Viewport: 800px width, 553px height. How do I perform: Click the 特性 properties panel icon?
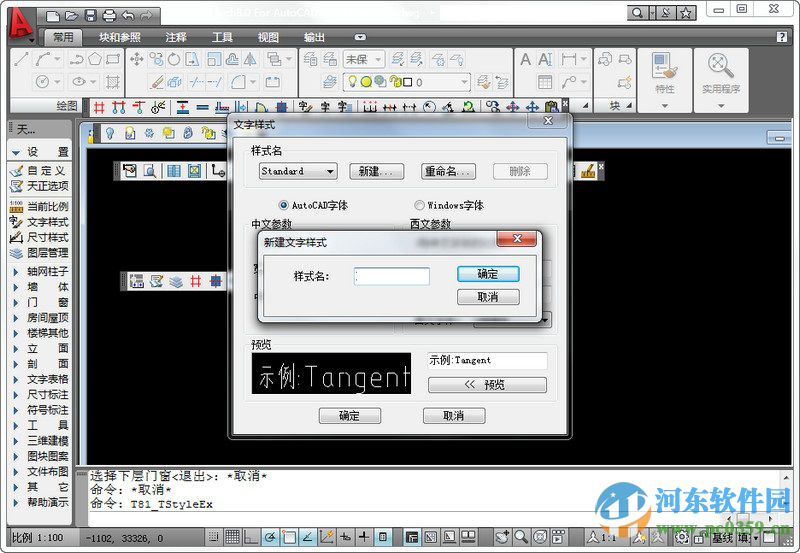coord(664,66)
